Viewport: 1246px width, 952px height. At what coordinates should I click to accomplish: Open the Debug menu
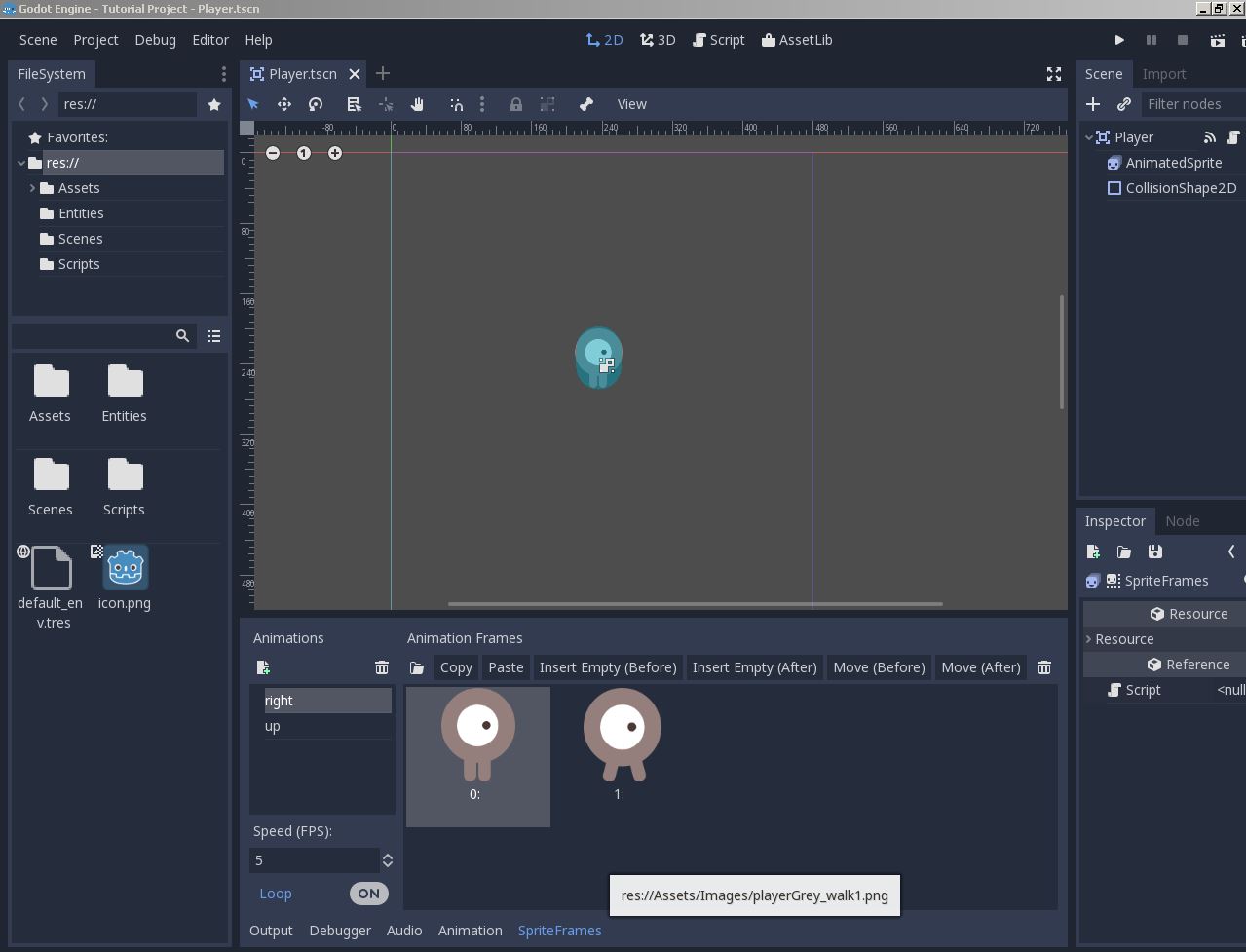(x=155, y=40)
